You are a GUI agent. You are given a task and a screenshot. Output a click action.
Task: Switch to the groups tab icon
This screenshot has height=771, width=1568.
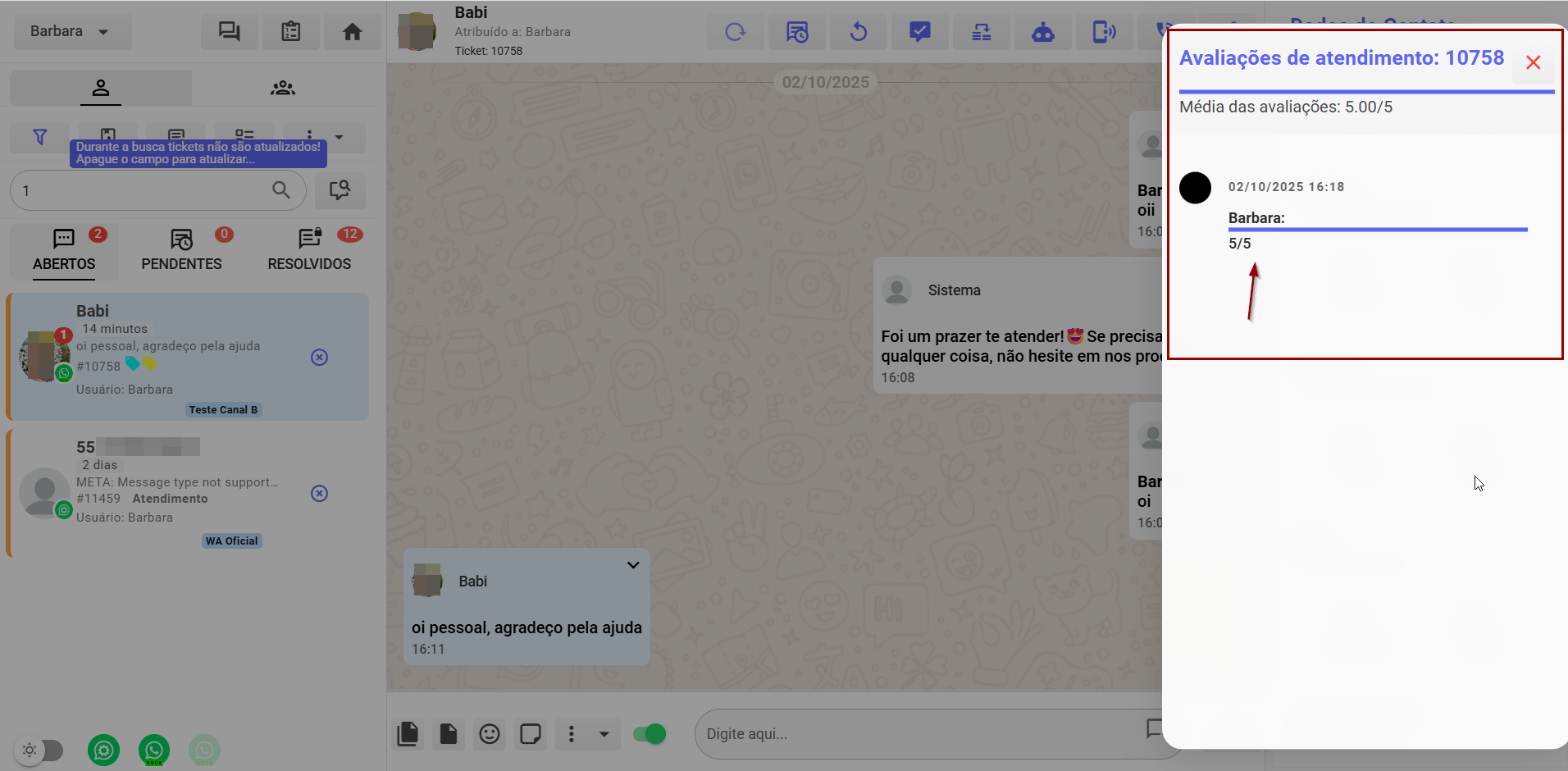point(283,88)
